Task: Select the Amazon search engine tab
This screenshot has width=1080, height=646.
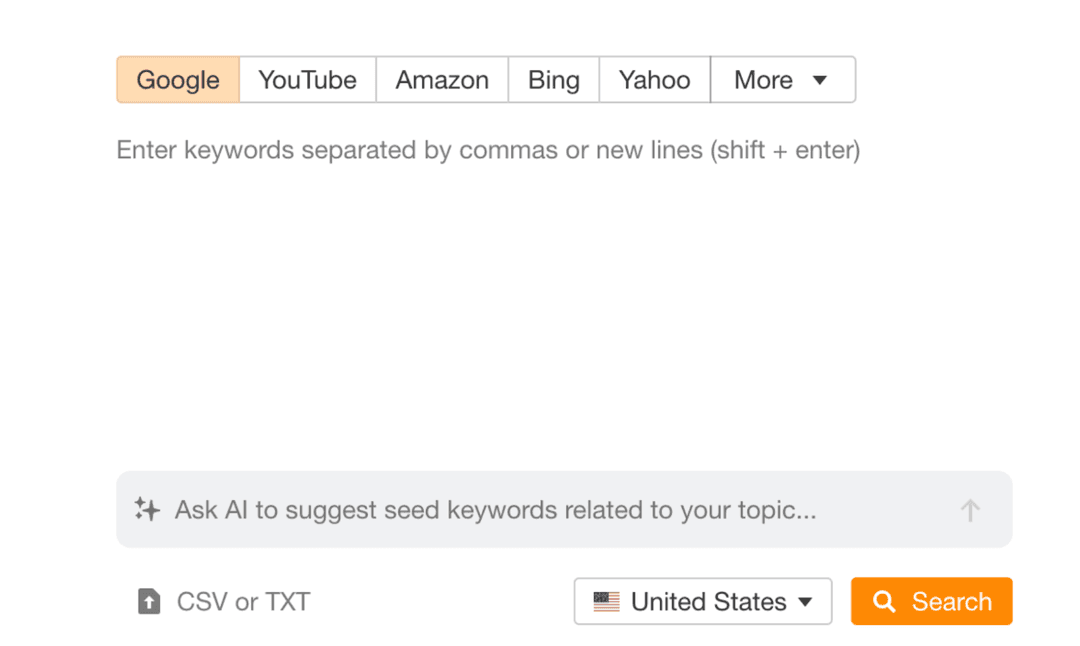Action: [x=441, y=79]
